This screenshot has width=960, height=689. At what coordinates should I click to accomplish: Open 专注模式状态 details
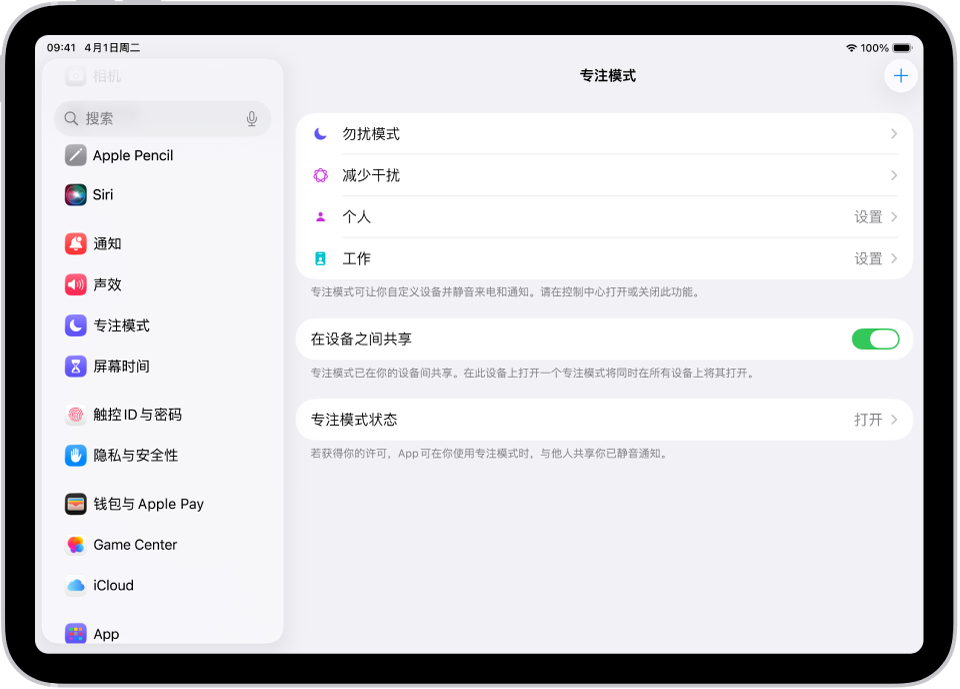pyautogui.click(x=600, y=419)
